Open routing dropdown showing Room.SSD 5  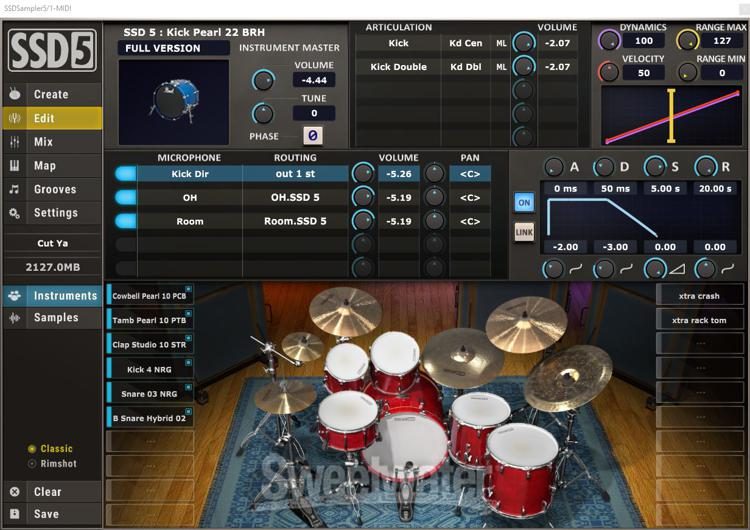click(295, 221)
